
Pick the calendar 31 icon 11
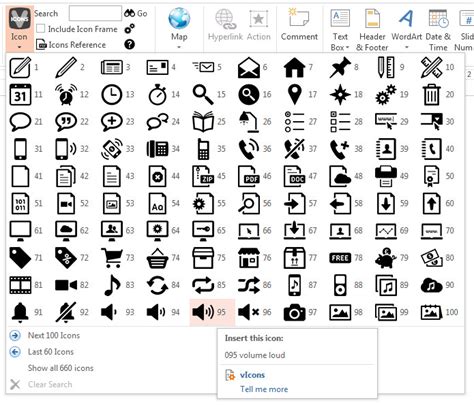click(20, 95)
